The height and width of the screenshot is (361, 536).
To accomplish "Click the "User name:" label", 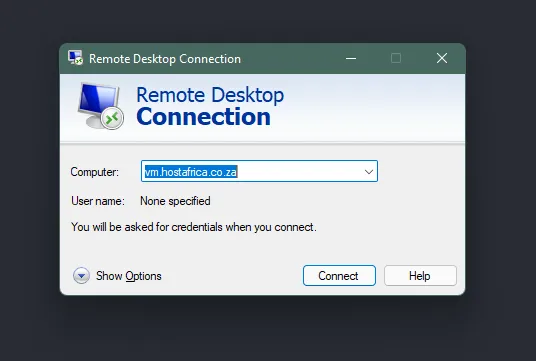I will 98,201.
